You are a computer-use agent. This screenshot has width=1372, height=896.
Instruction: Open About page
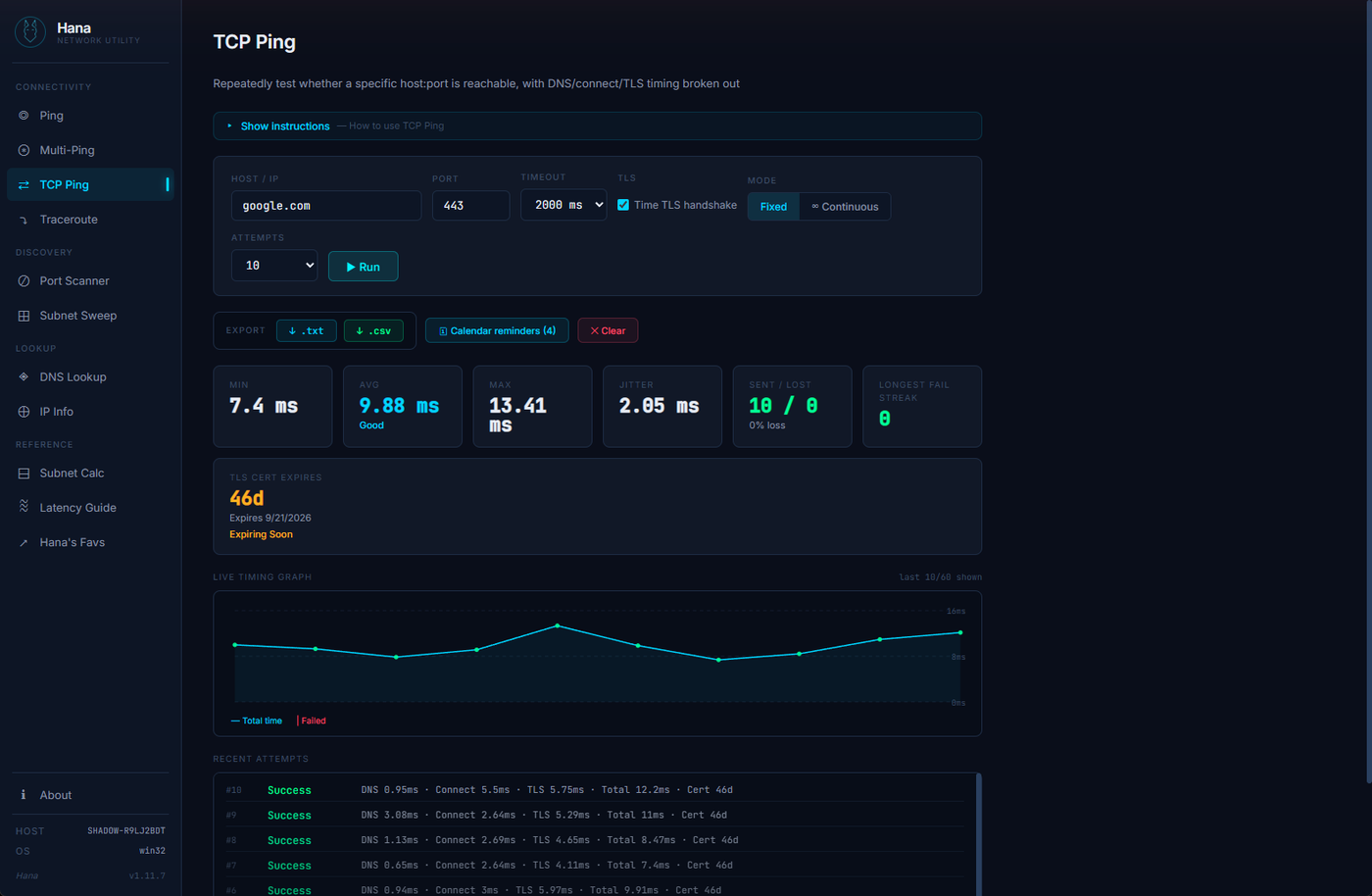(90, 795)
